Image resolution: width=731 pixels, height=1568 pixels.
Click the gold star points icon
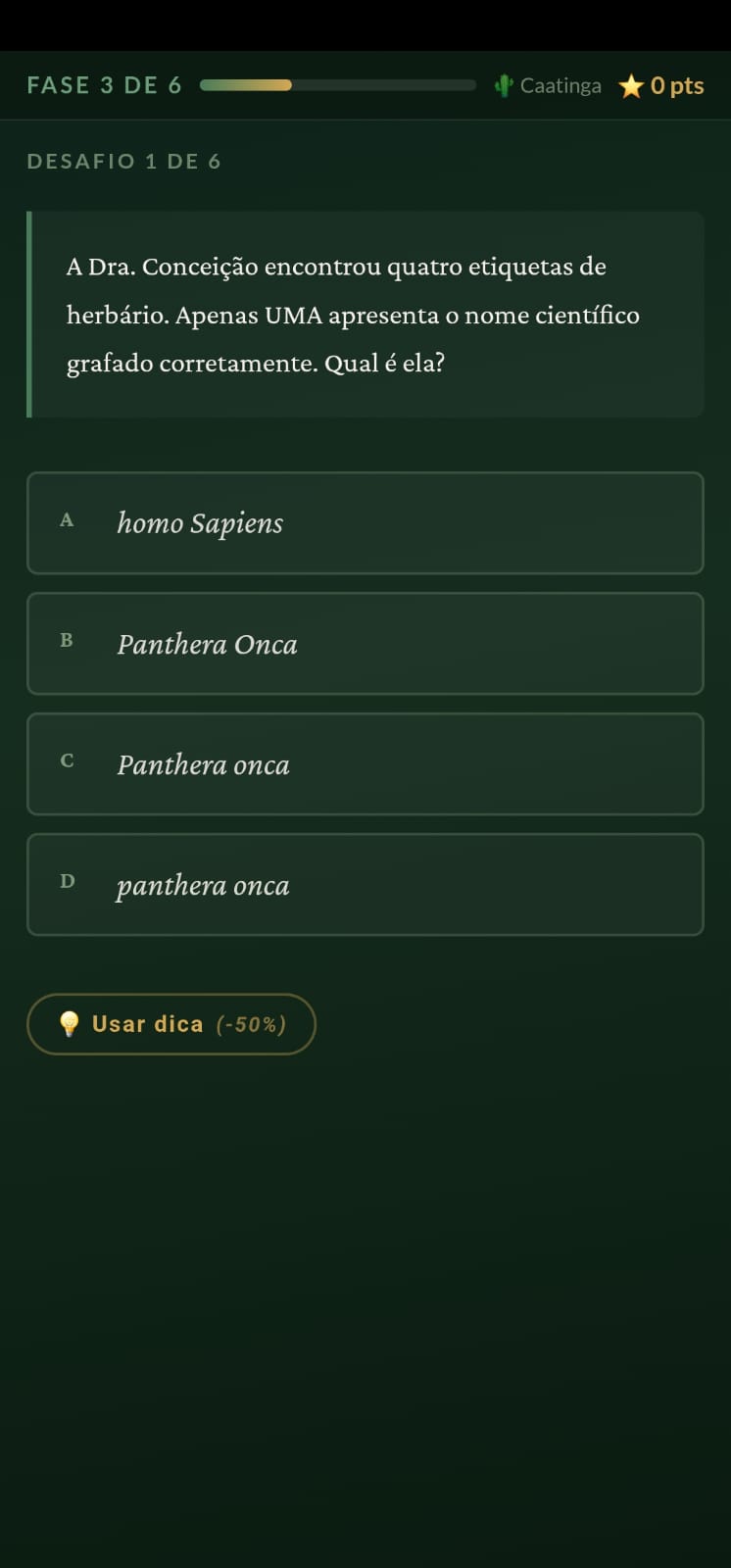pos(632,86)
